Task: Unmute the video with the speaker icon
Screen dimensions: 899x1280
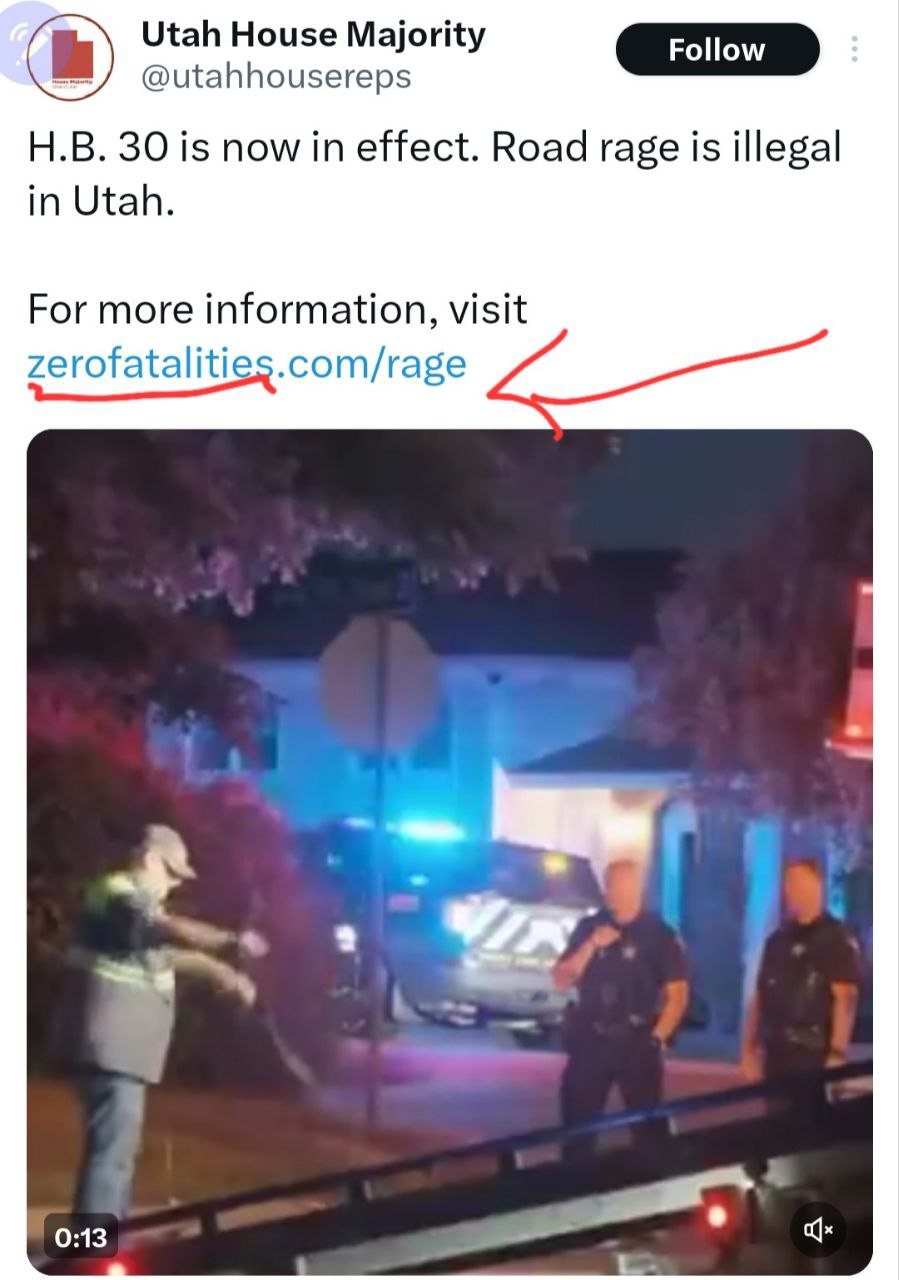Action: 818,1229
